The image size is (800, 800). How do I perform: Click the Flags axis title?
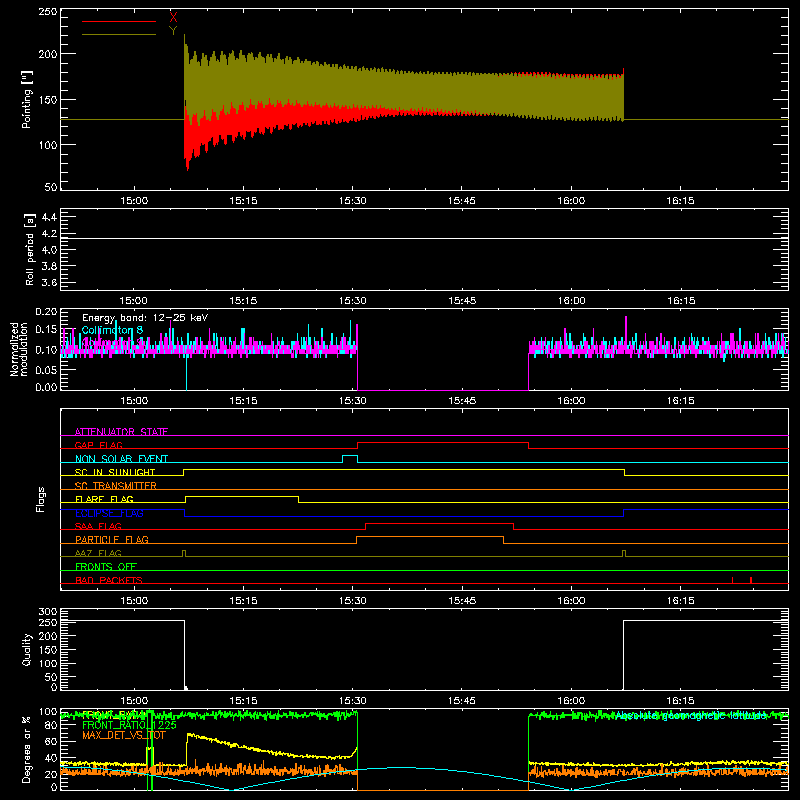[x=40, y=499]
